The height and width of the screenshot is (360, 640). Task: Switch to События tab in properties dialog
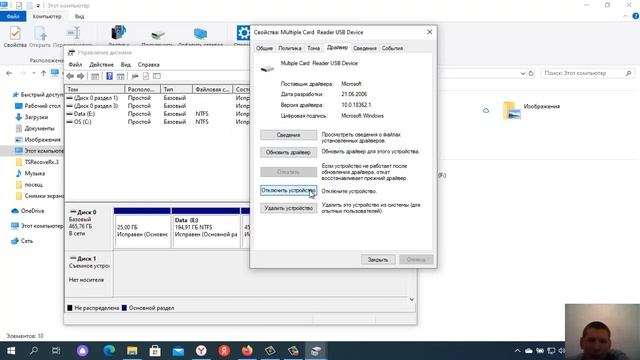[392, 48]
